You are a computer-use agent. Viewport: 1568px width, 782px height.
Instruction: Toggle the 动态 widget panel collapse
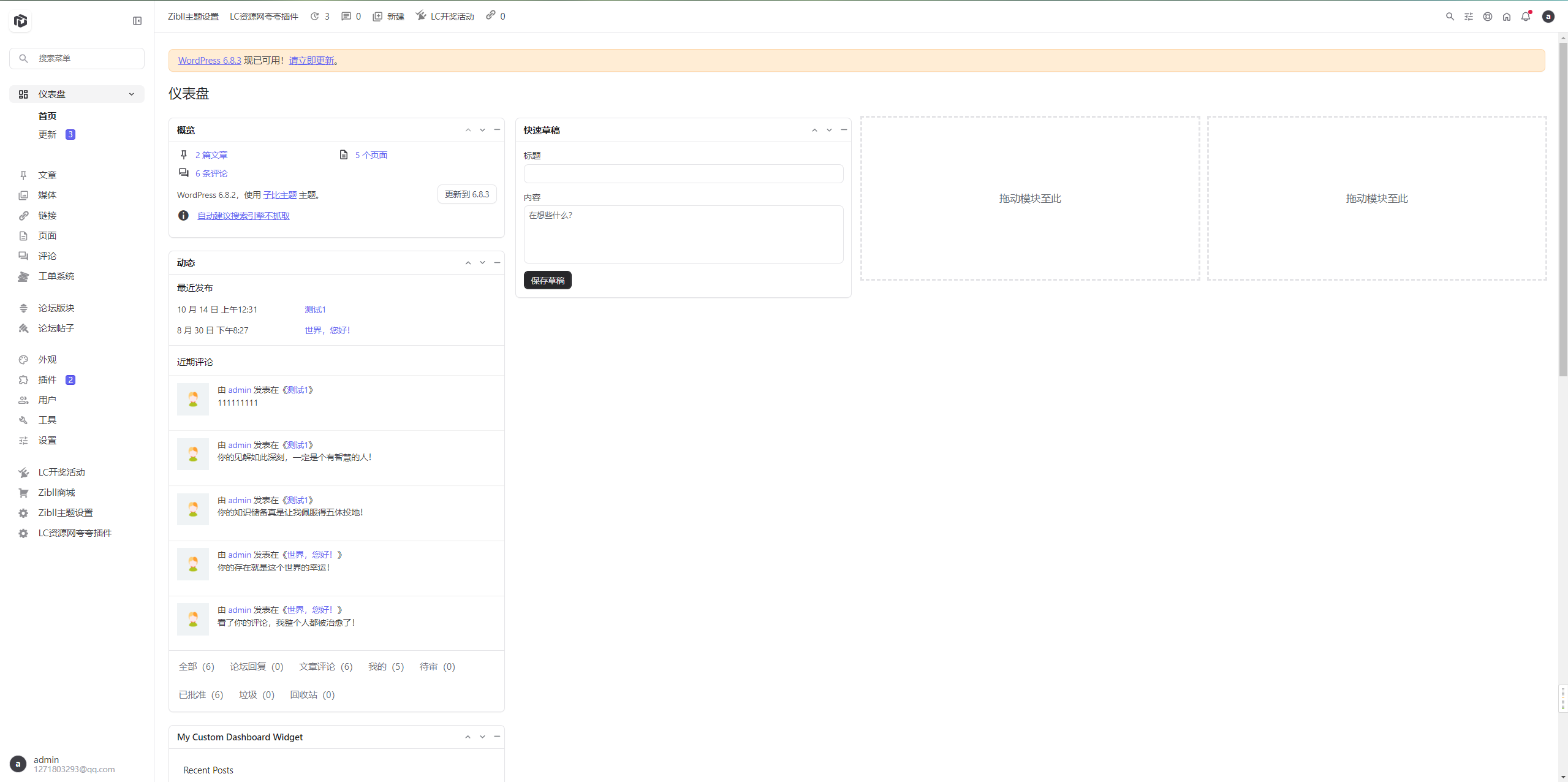click(497, 262)
